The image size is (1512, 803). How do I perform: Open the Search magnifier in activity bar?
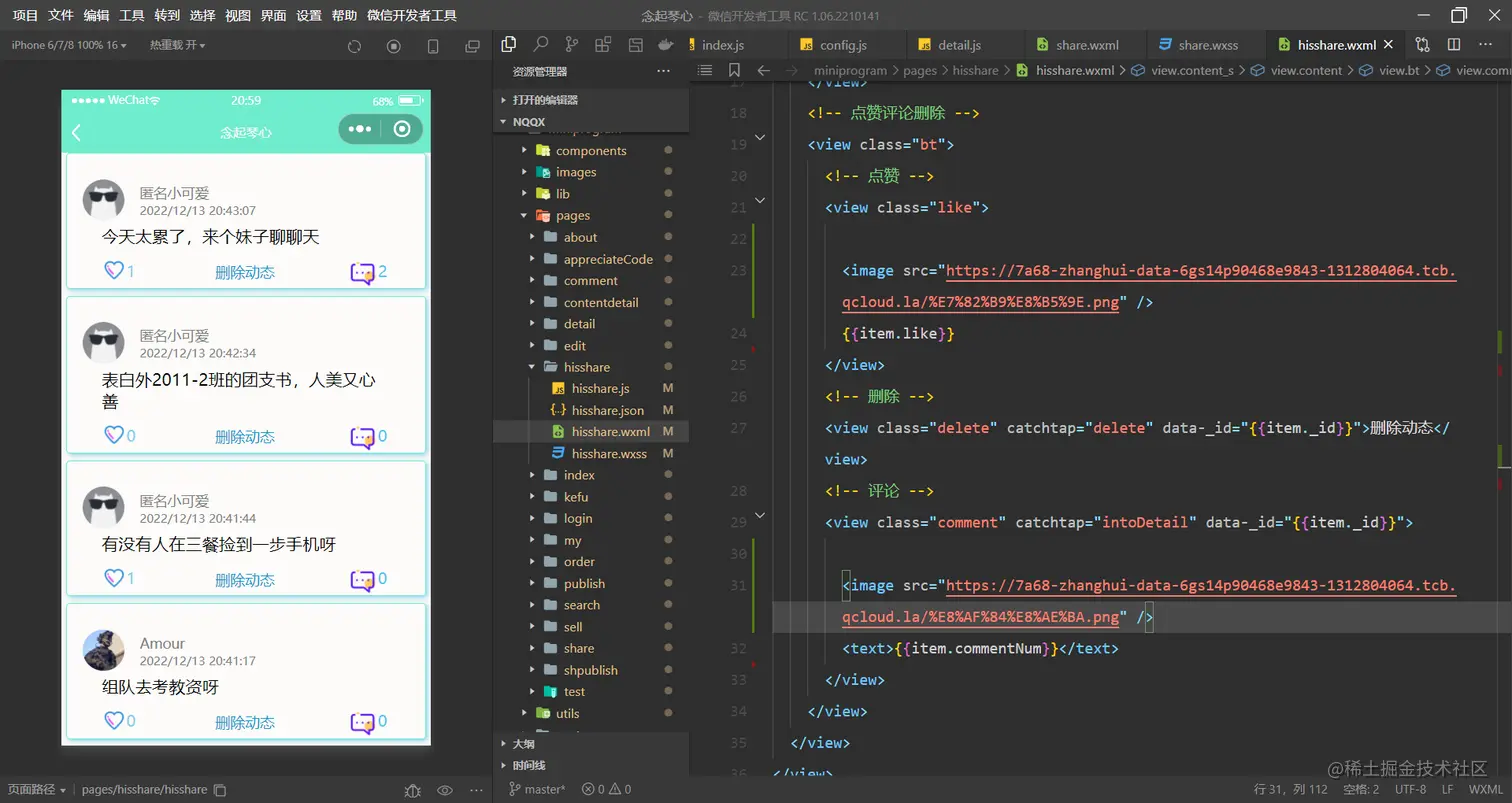541,44
